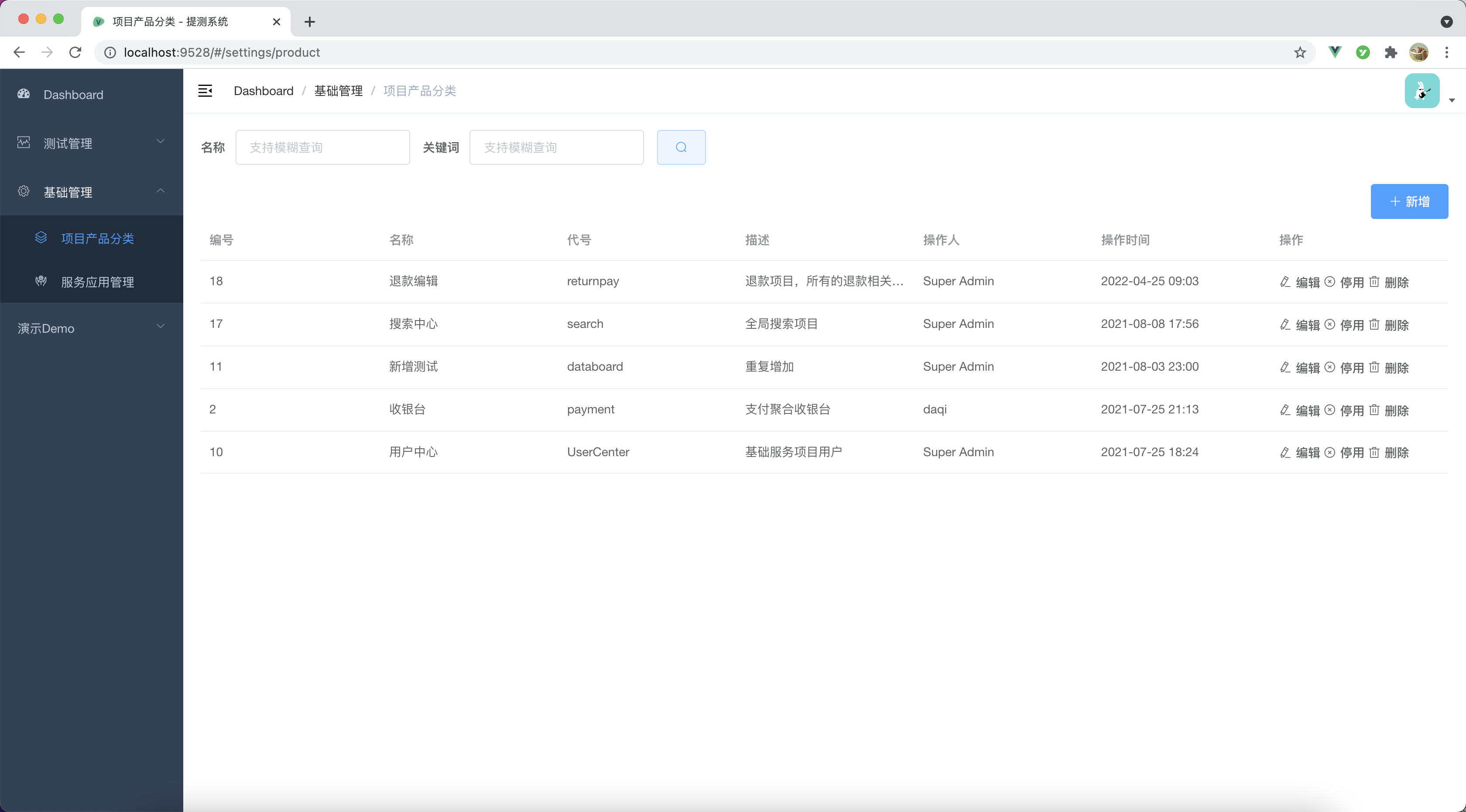Select 服务应用管理 in the sidebar
Viewport: 1466px width, 812px height.
point(92,282)
